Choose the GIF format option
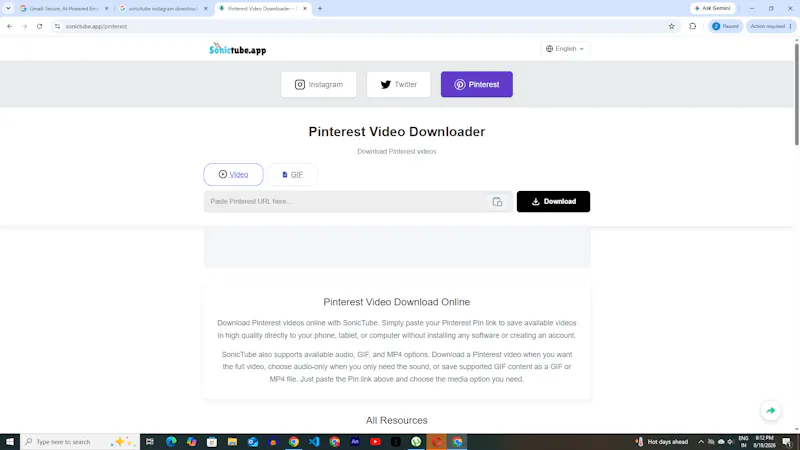This screenshot has height=450, width=800. (x=292, y=174)
